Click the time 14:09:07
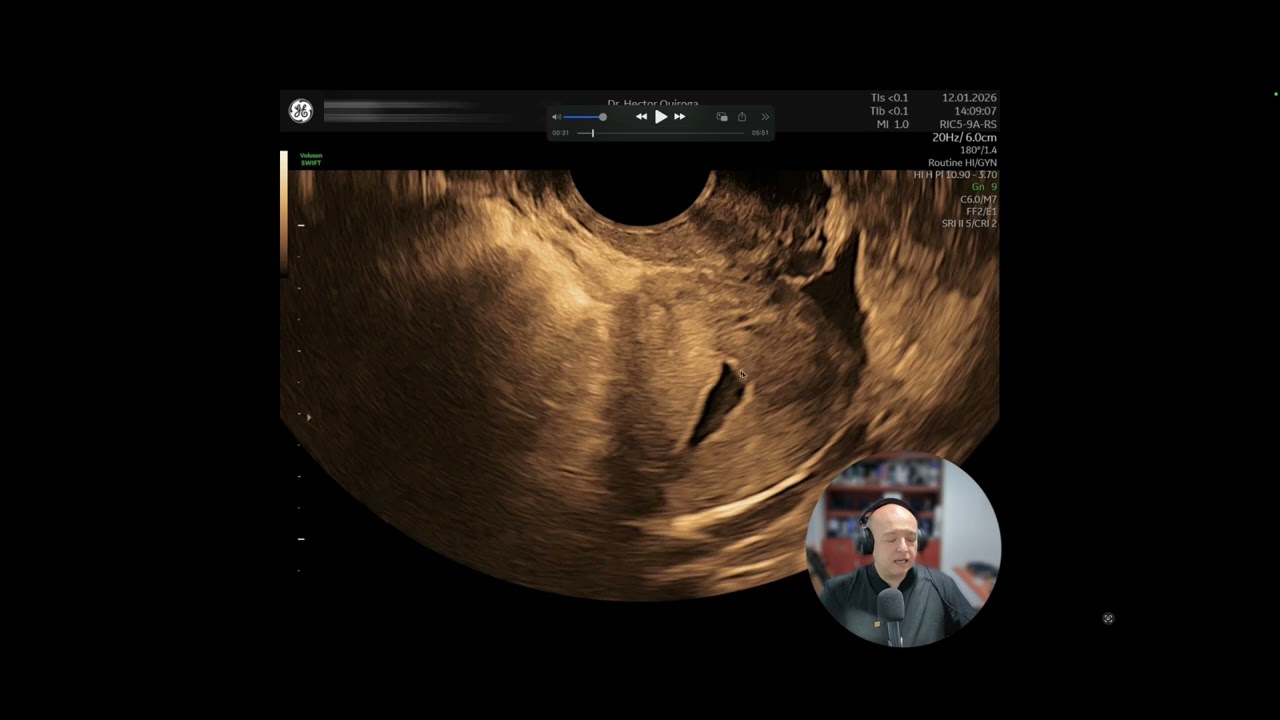This screenshot has width=1280, height=720. (975, 111)
